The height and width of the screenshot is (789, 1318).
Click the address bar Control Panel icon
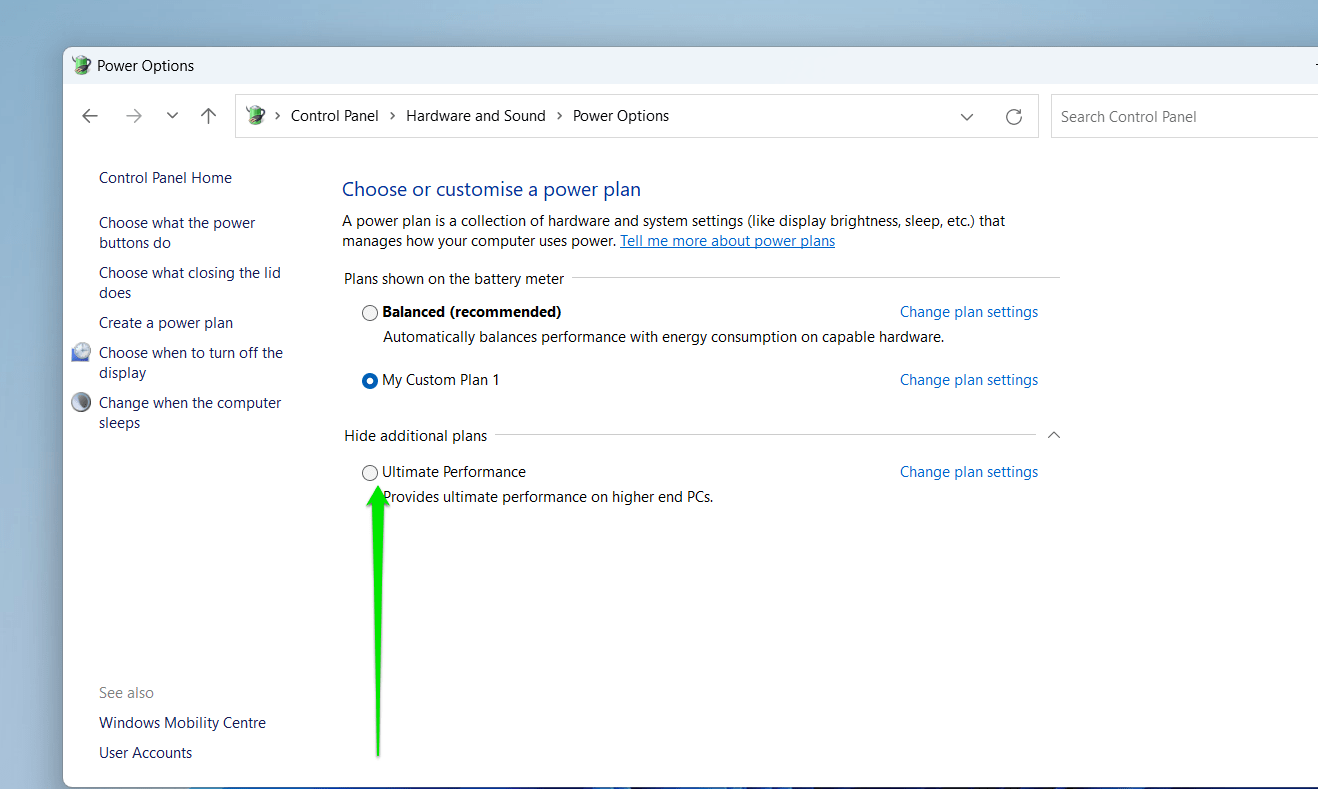click(x=255, y=116)
